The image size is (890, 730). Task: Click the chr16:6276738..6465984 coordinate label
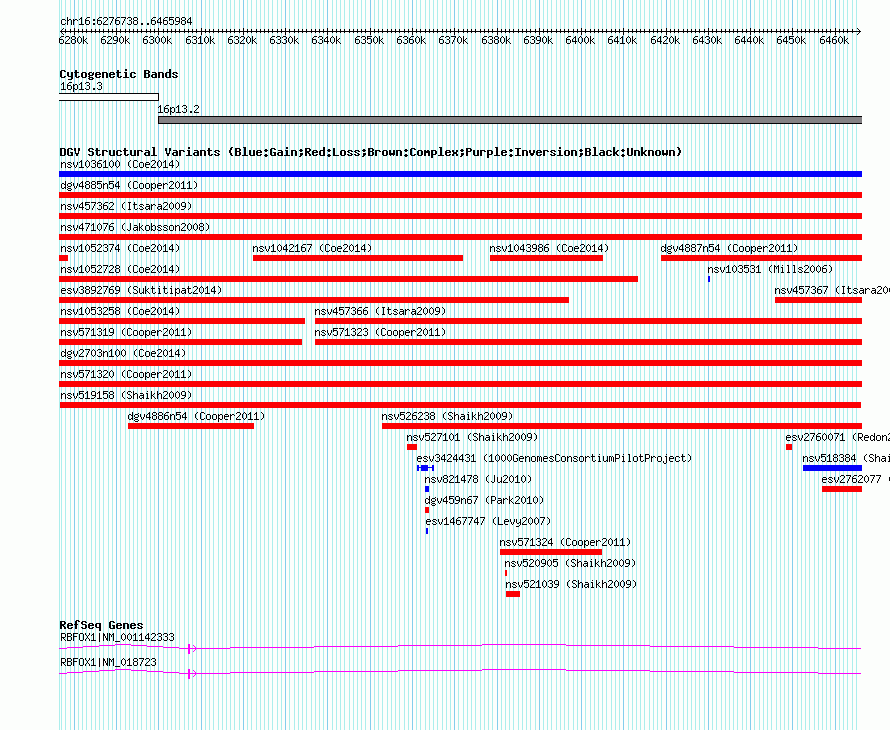click(x=126, y=22)
